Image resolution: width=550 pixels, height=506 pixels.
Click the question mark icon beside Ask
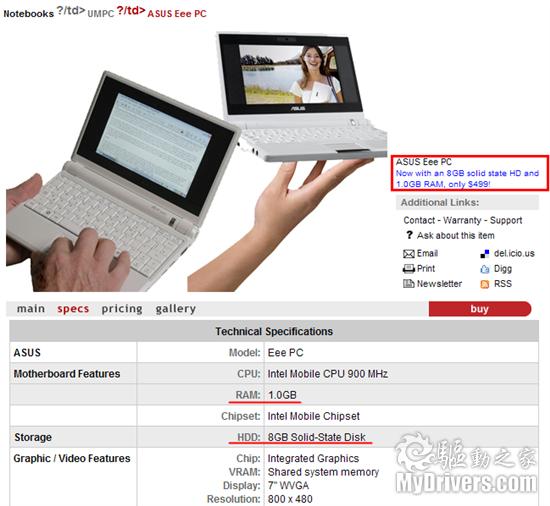409,235
